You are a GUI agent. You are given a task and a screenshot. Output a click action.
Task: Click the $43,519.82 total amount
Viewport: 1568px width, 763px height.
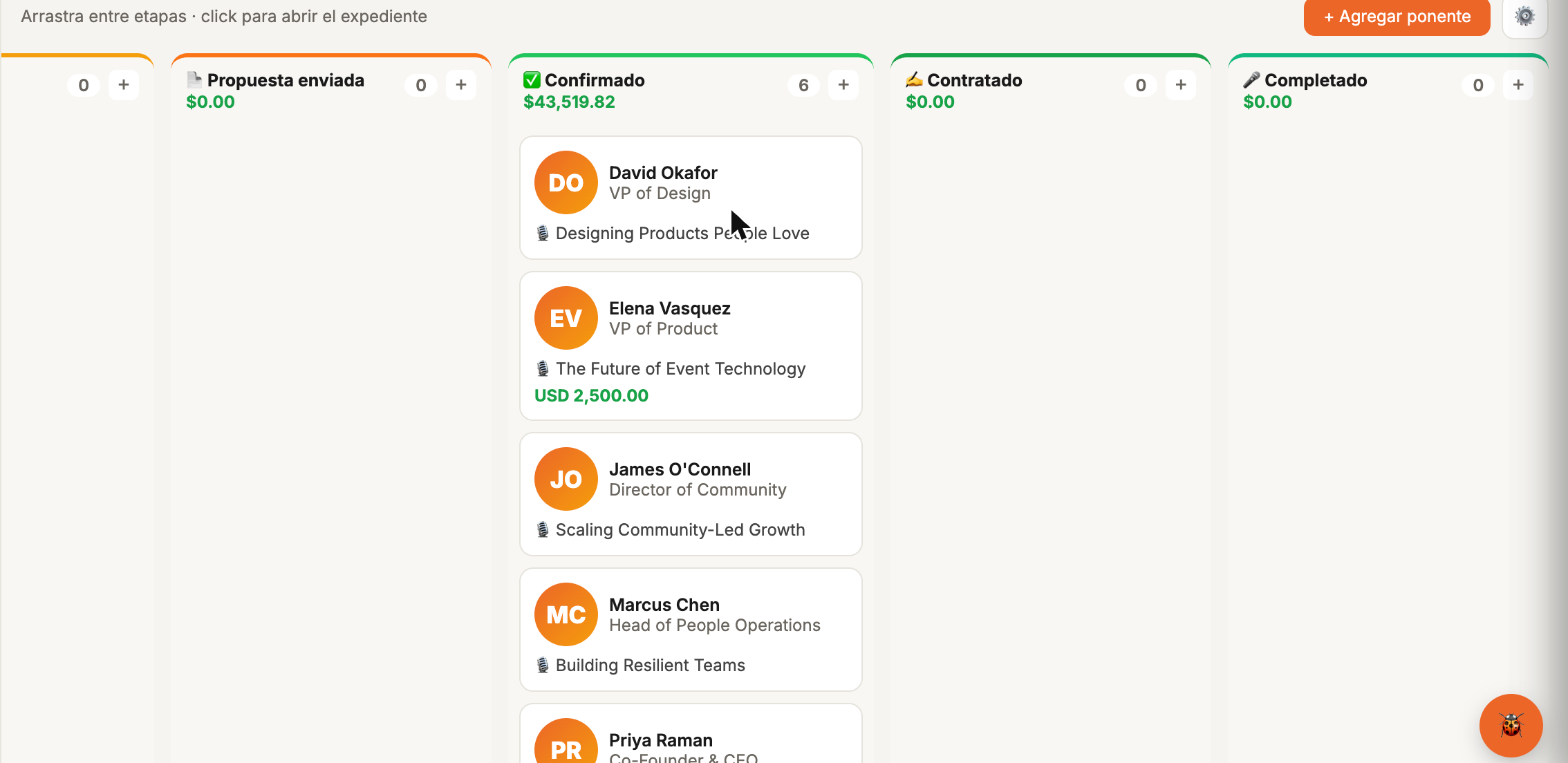tap(569, 102)
